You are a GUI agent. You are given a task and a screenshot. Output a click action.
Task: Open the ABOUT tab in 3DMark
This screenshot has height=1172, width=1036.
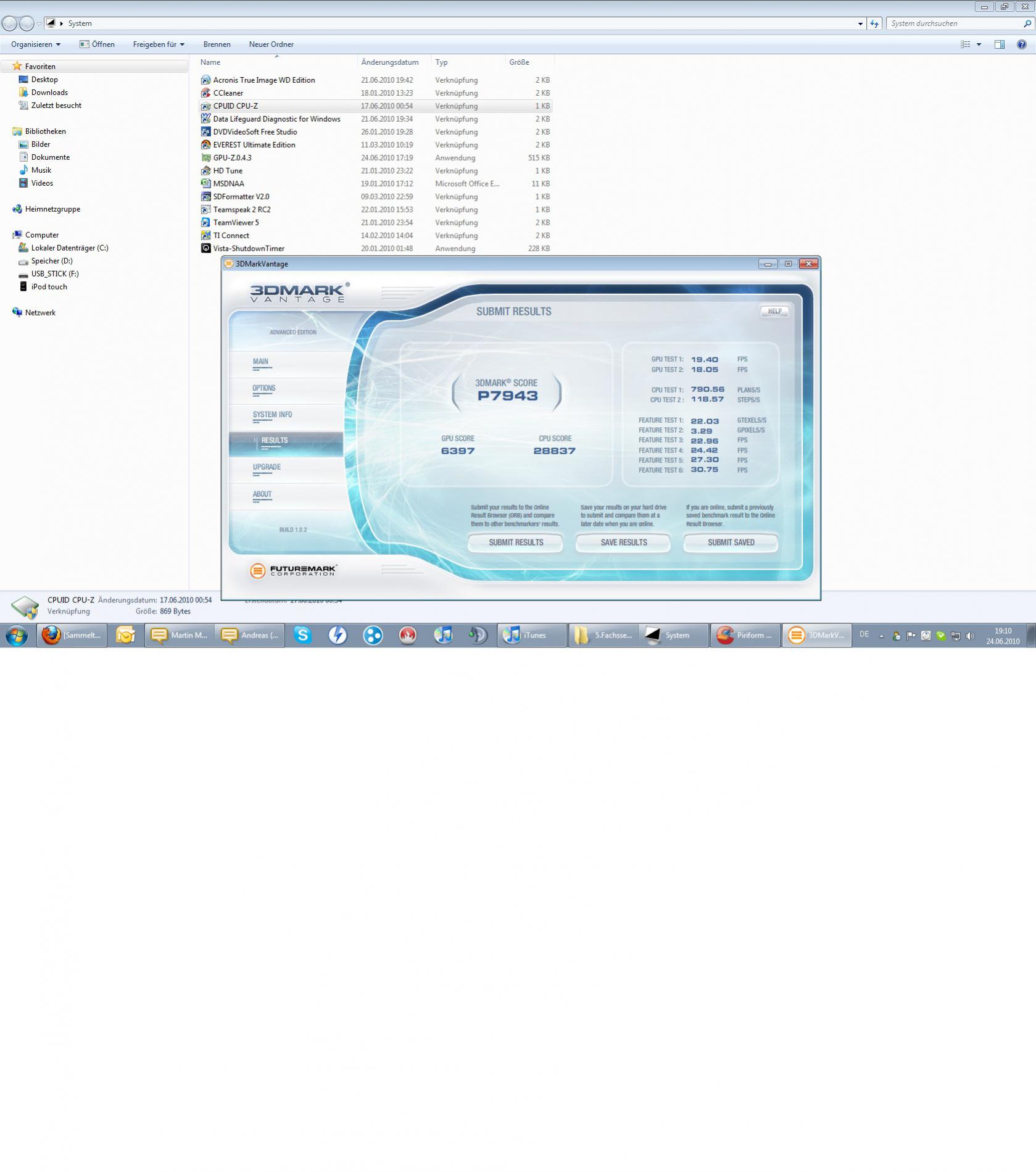click(286, 497)
